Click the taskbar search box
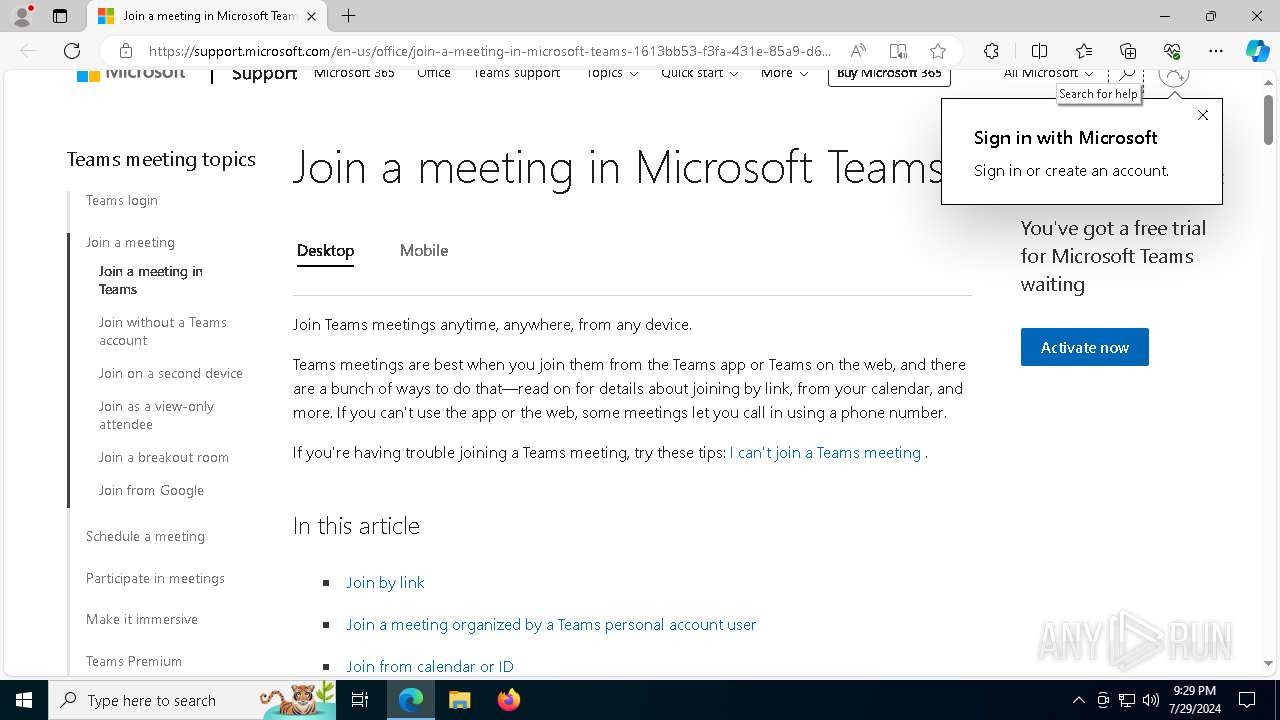The height and width of the screenshot is (720, 1280). (193, 700)
